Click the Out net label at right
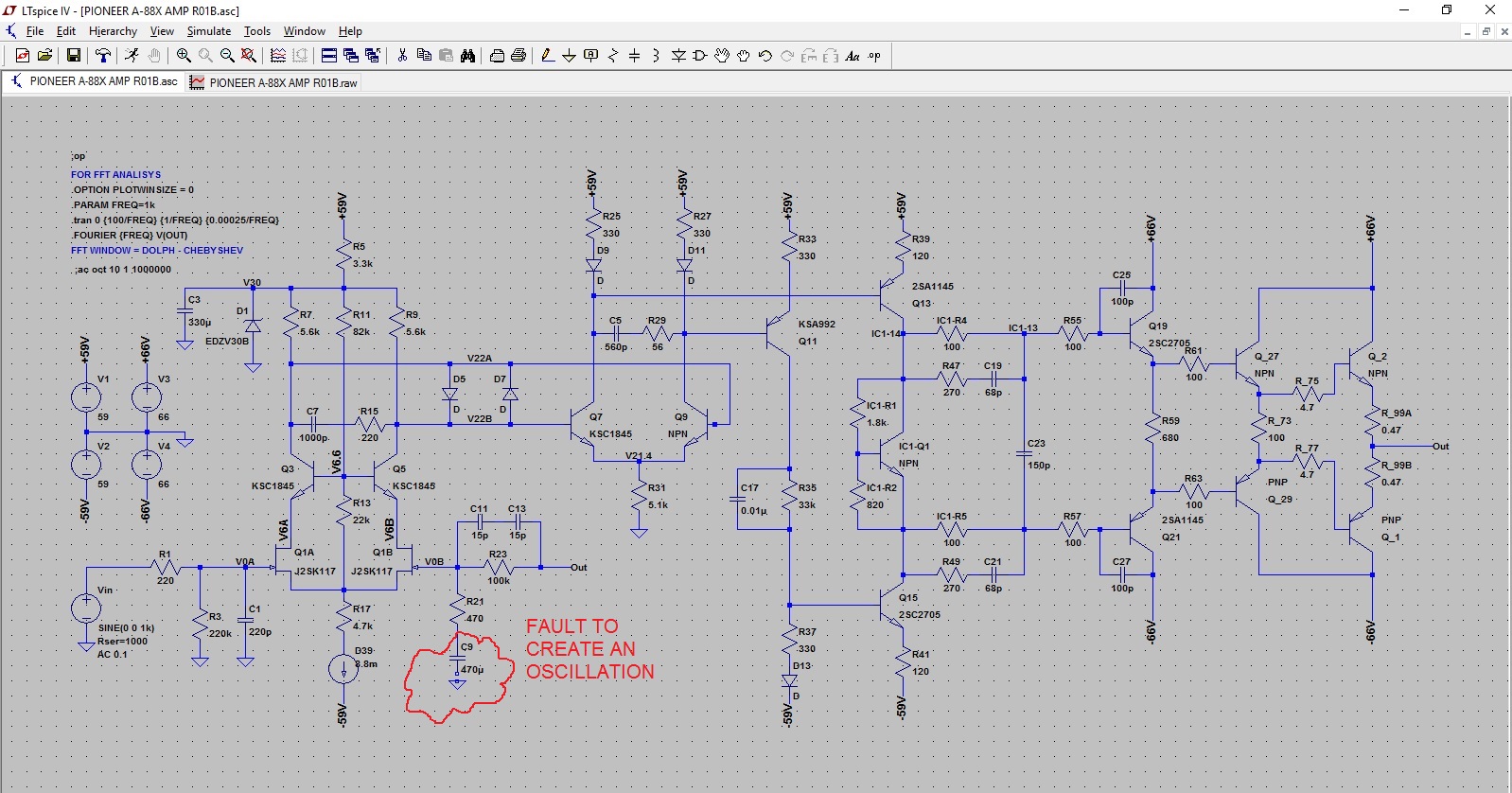 click(1440, 446)
